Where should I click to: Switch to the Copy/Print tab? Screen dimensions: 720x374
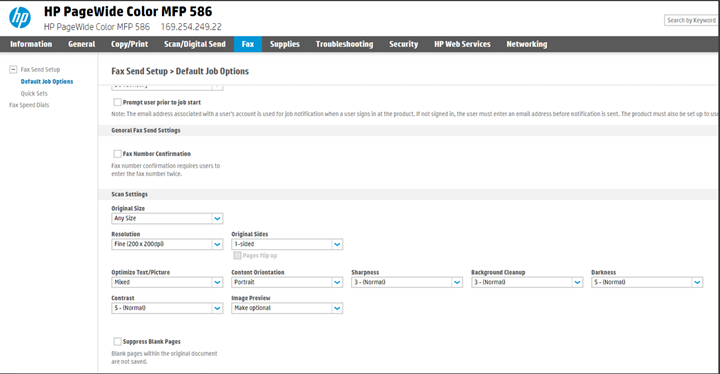129,44
